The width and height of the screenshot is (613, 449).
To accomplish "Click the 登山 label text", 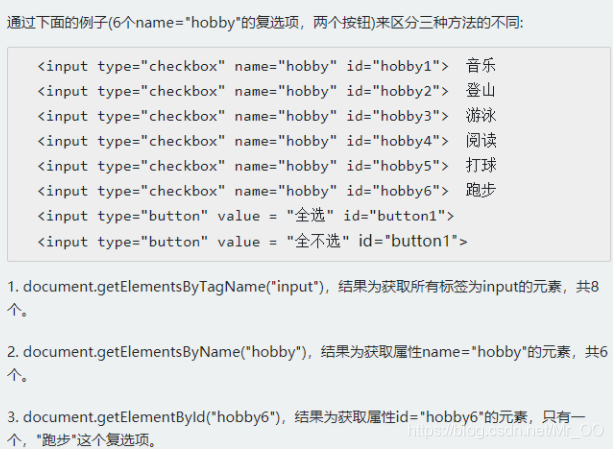I will tap(480, 91).
